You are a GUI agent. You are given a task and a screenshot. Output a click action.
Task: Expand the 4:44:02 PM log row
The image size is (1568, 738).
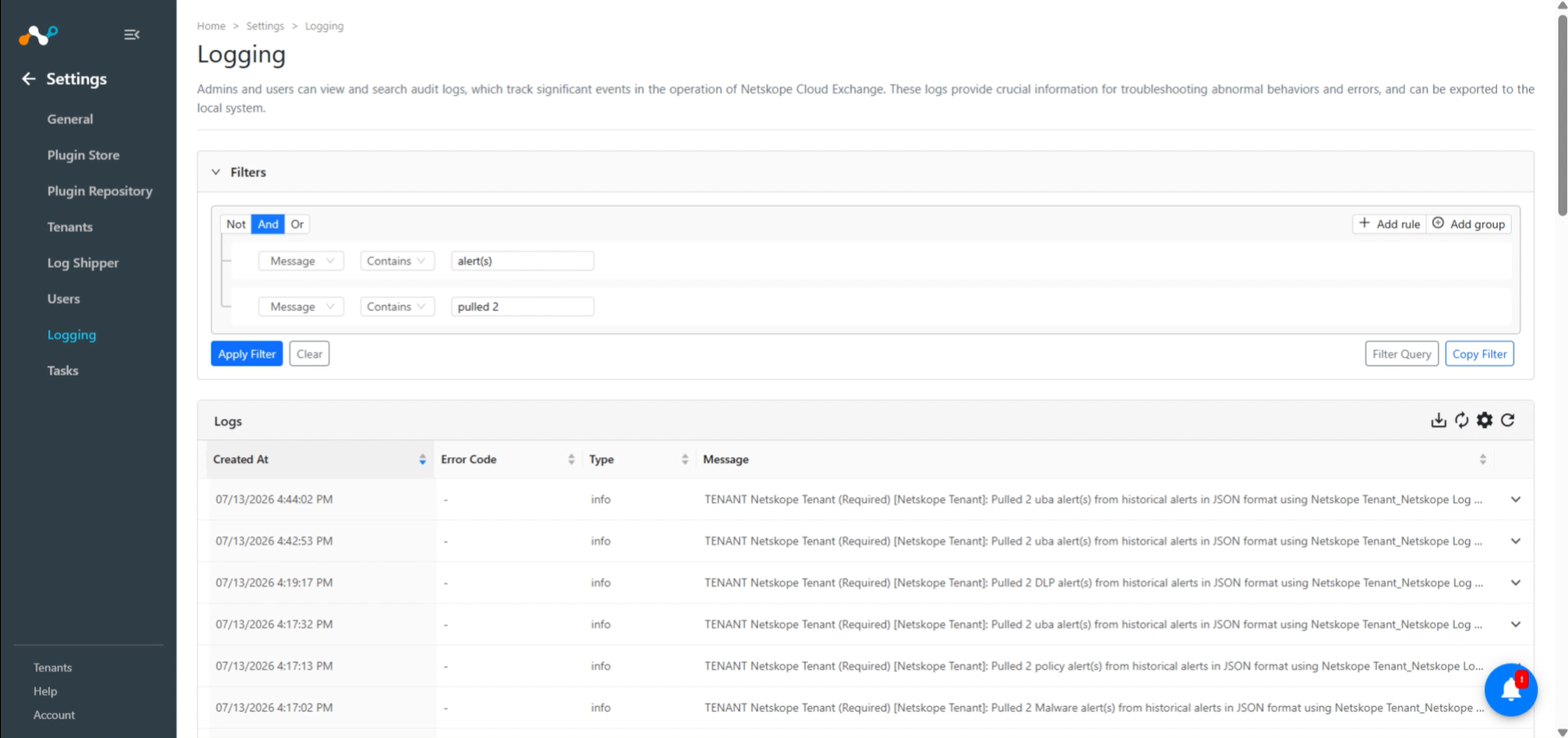coord(1515,499)
